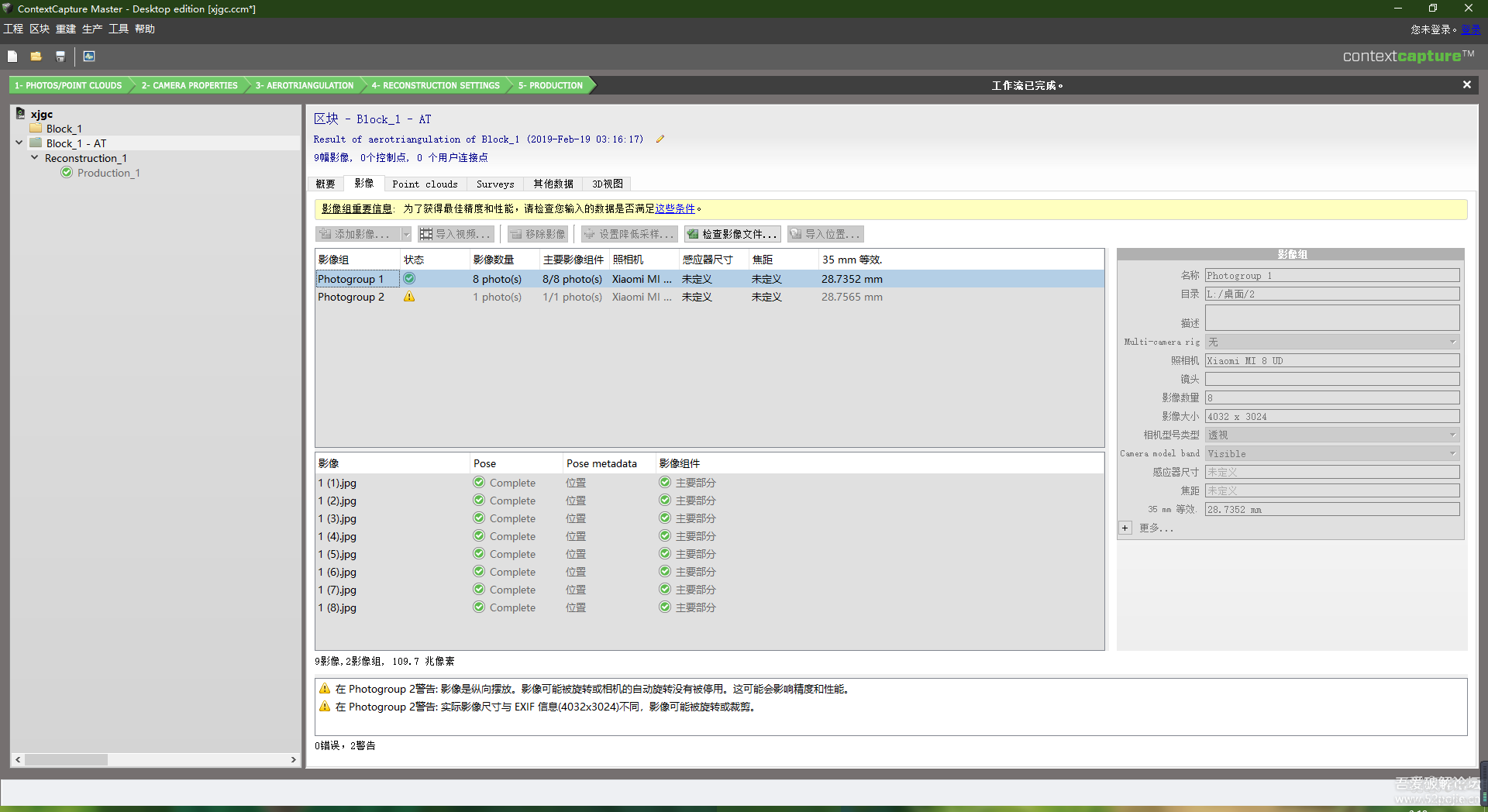Click the New project icon in toolbar
The height and width of the screenshot is (812, 1488).
click(12, 57)
